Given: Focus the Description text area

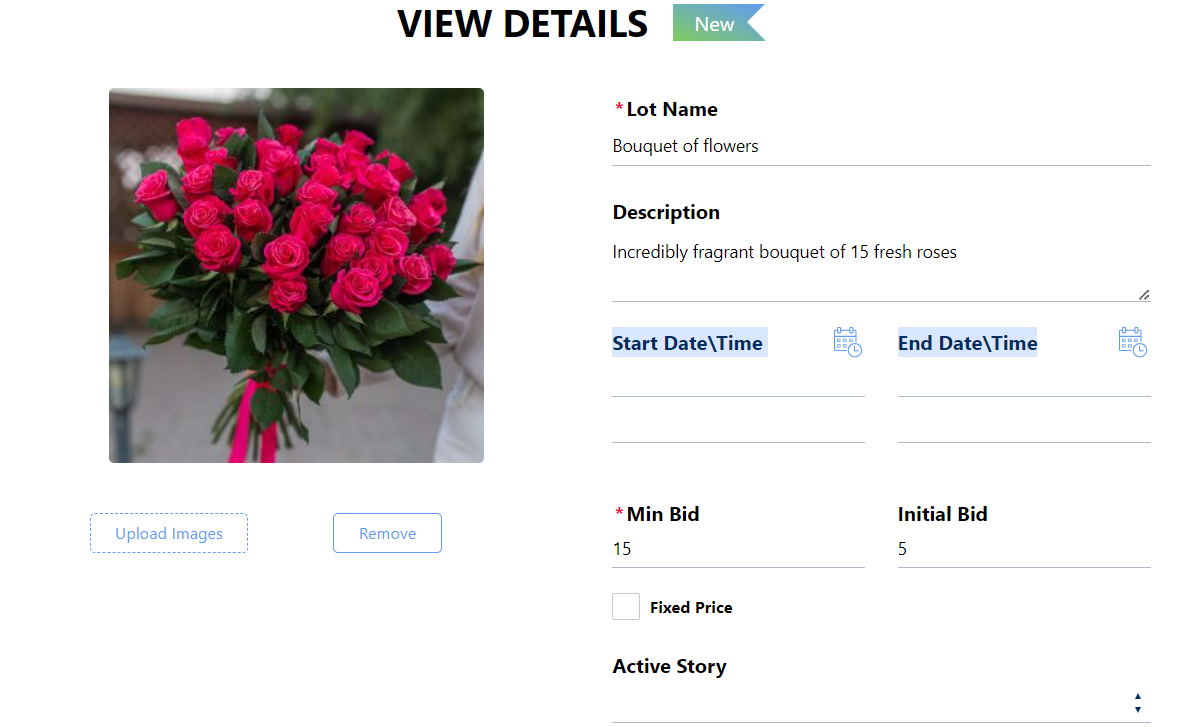Looking at the screenshot, I should point(881,268).
